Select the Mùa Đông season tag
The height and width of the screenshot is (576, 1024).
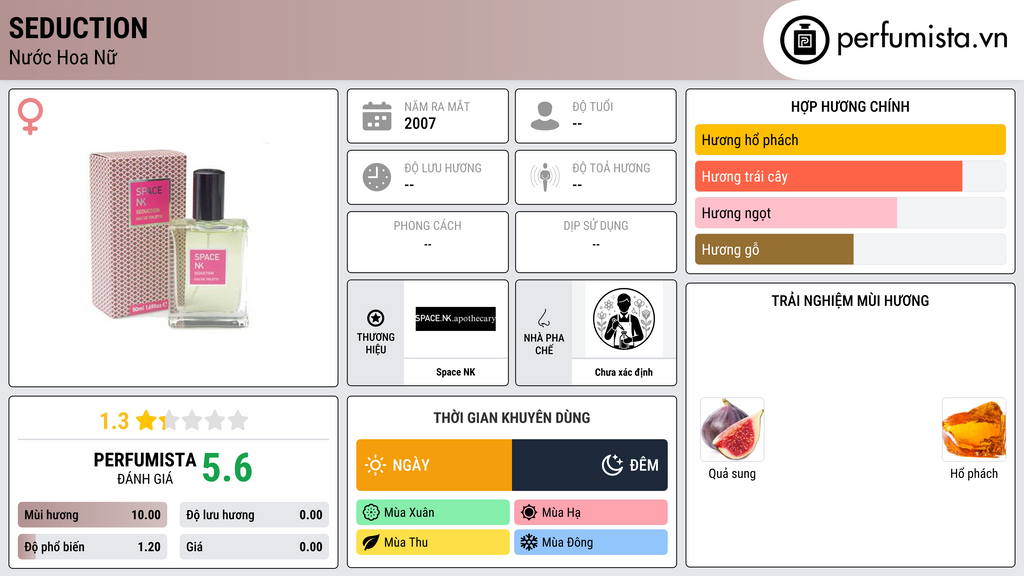pos(591,543)
